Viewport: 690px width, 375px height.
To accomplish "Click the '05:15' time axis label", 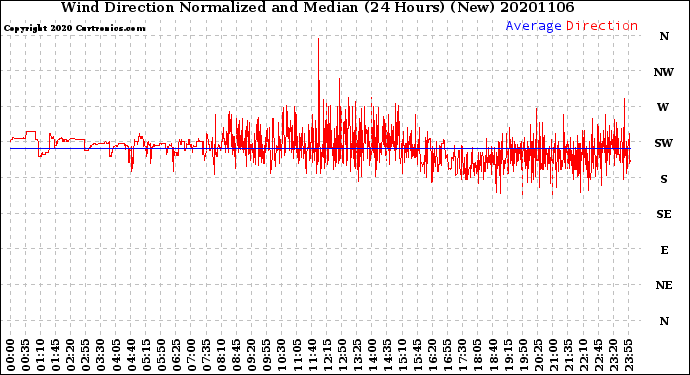I will (146, 355).
